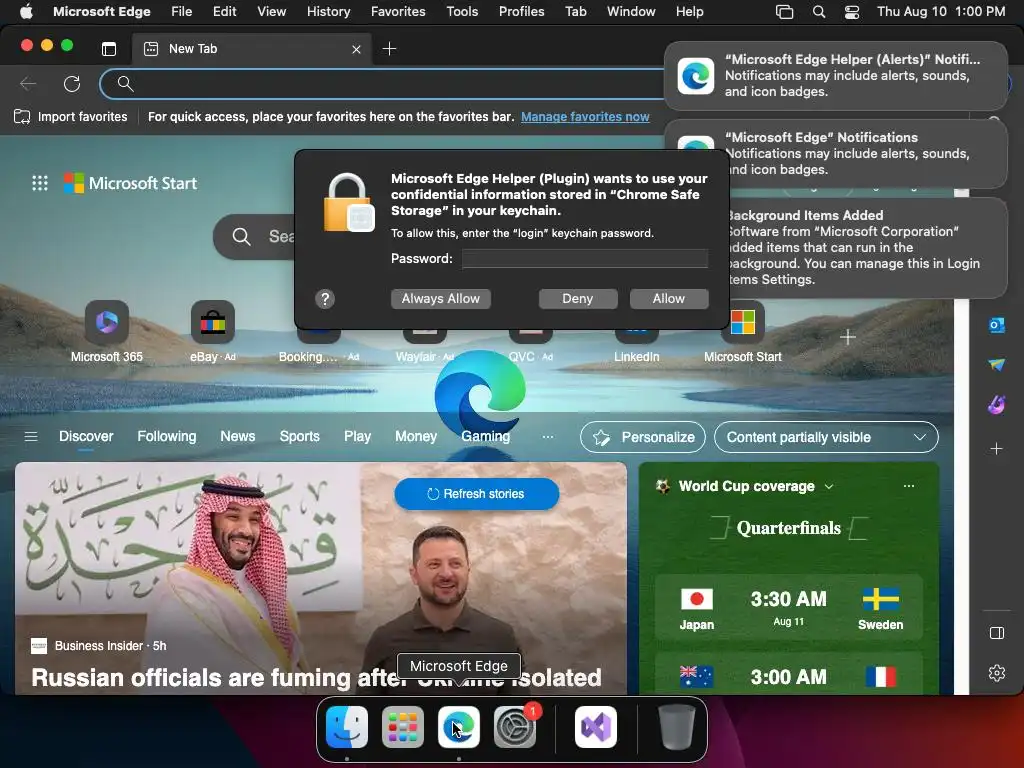Reload the current page
The width and height of the screenshot is (1024, 768).
point(72,84)
